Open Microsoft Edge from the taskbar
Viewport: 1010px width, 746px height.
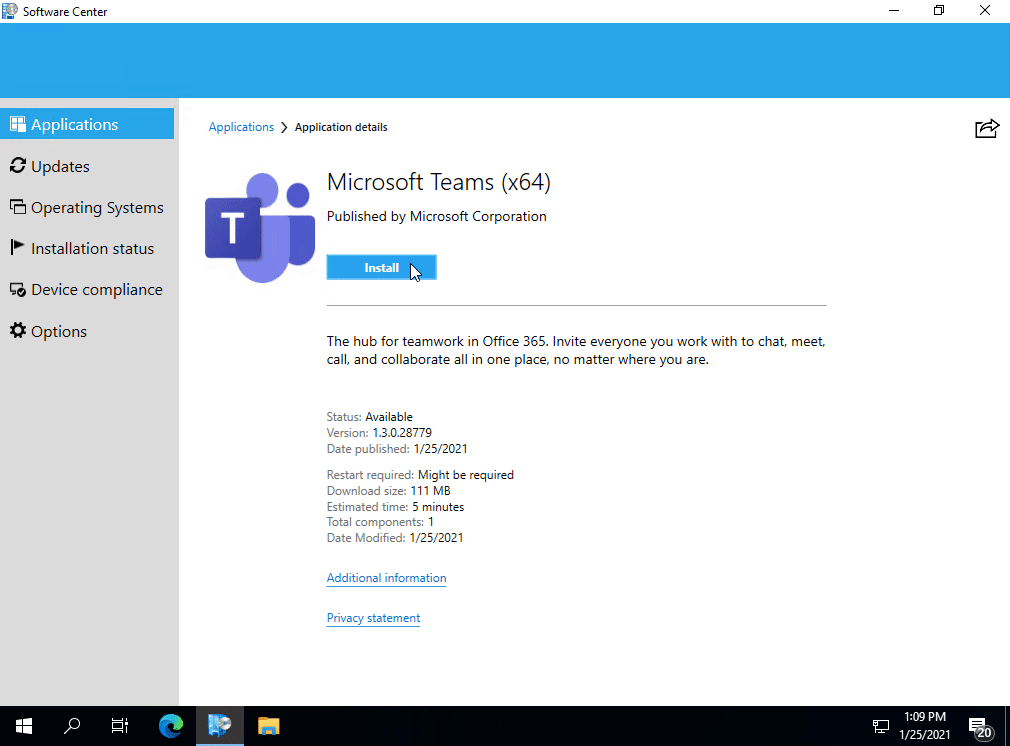coord(171,726)
